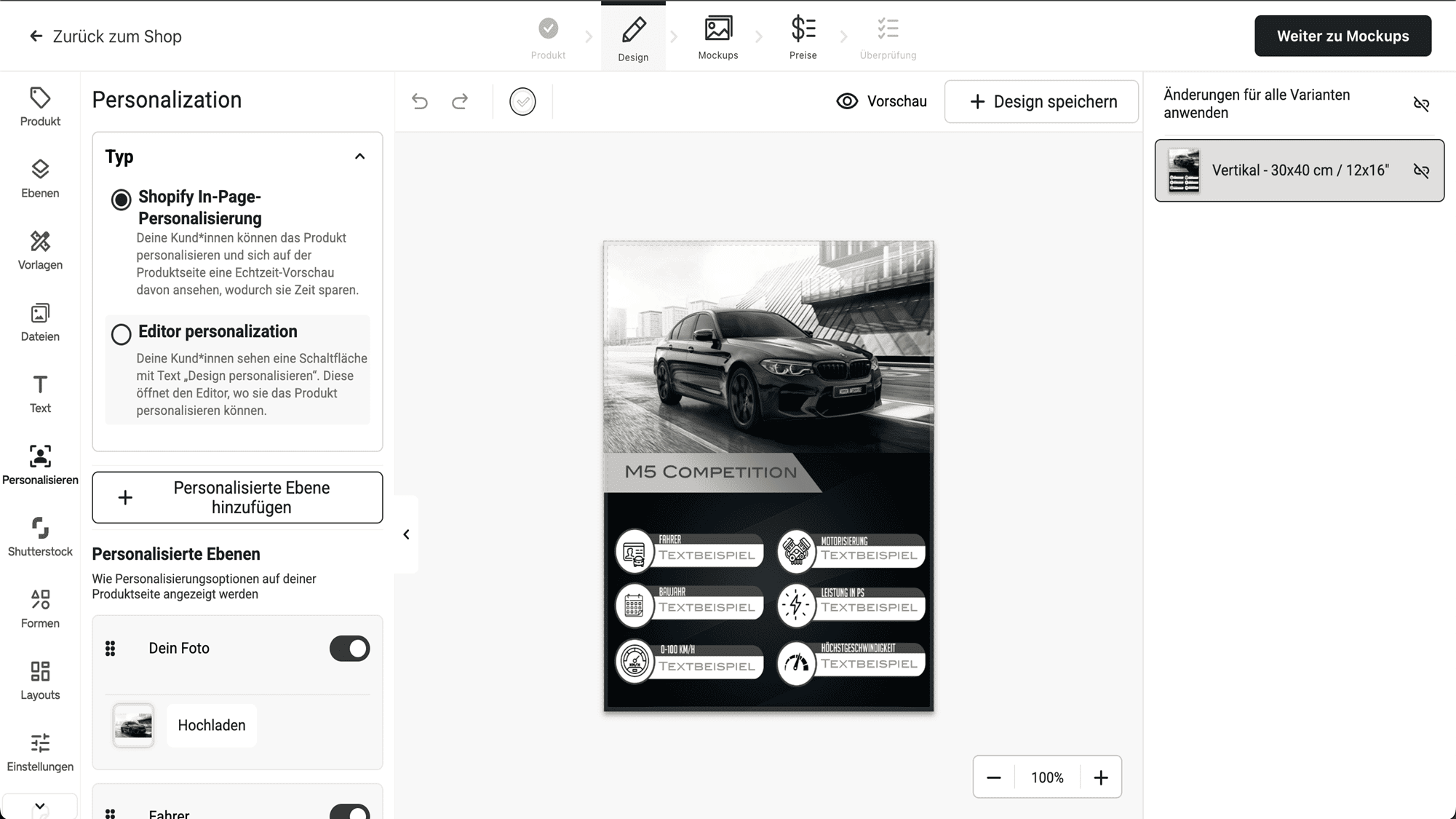Select Editor personalization radio option
The image size is (1456, 819).
pos(121,334)
